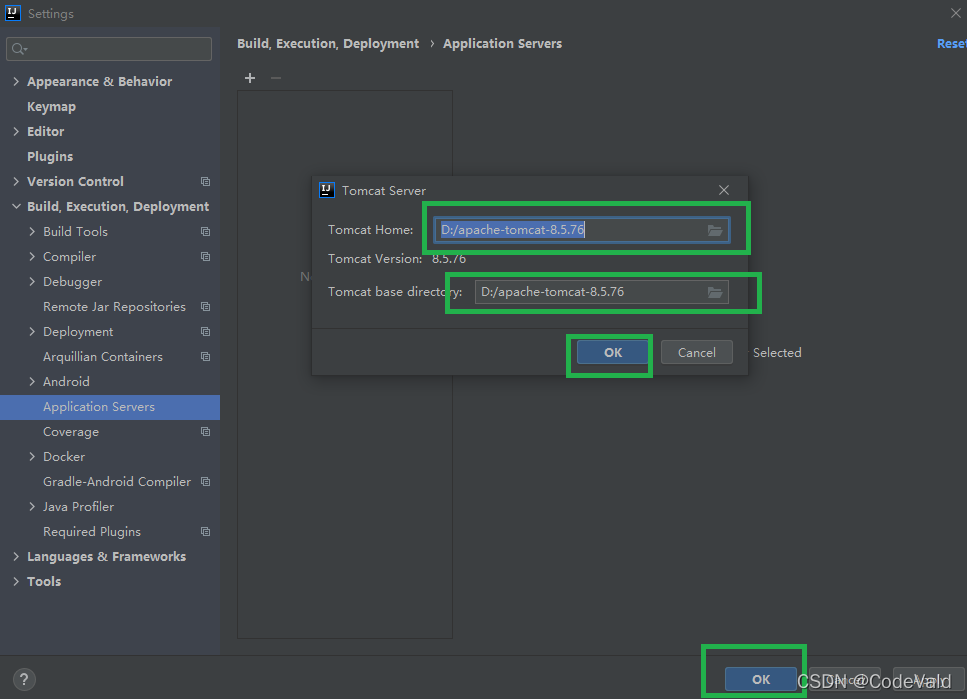Select Remote Jar Repositories in tree
The height and width of the screenshot is (699, 967).
(x=114, y=307)
